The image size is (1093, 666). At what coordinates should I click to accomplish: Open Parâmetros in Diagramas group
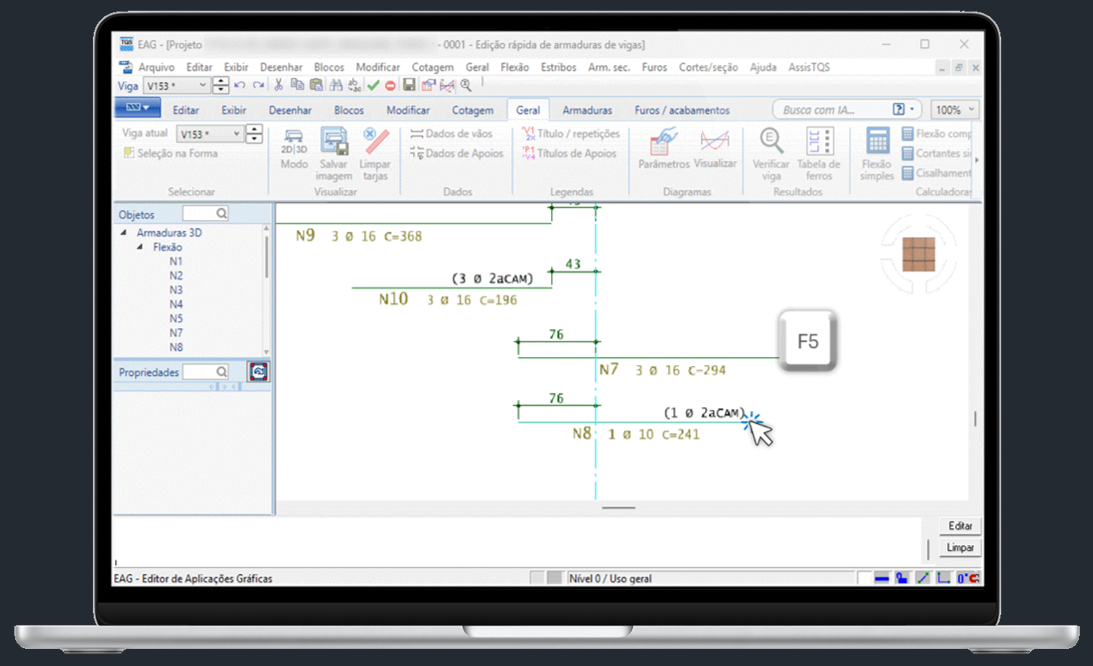coord(663,143)
